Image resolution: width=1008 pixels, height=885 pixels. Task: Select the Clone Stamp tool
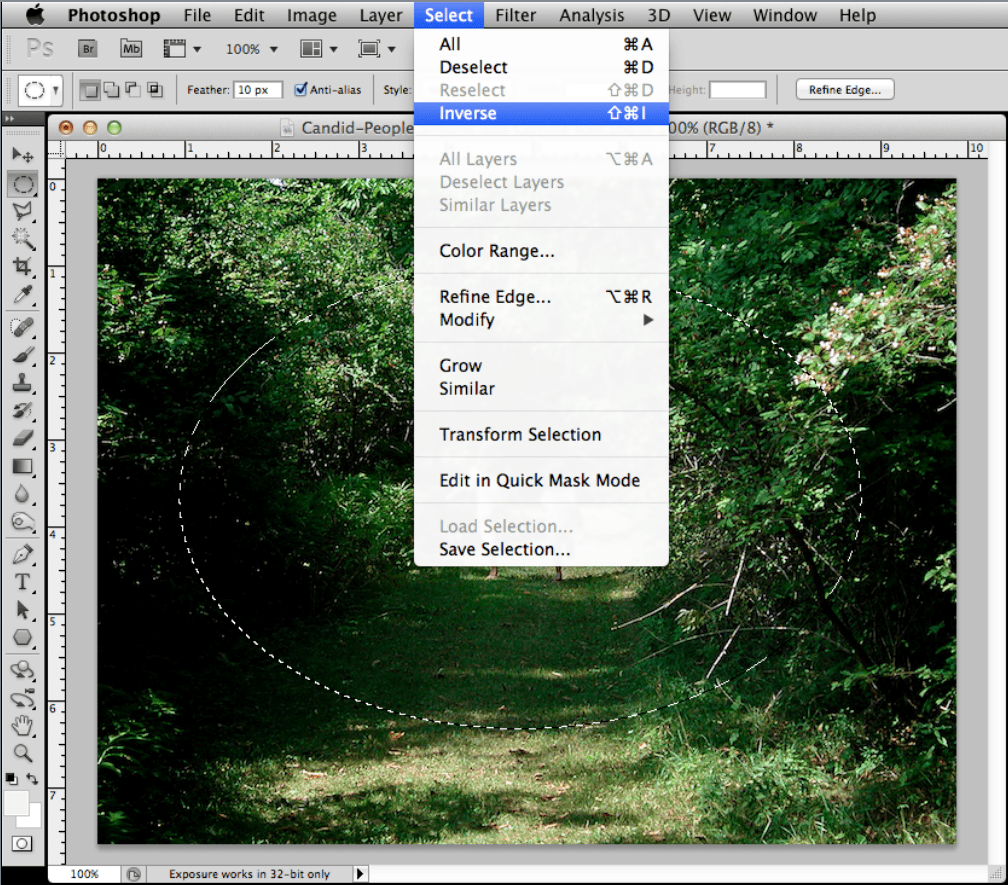coord(22,383)
